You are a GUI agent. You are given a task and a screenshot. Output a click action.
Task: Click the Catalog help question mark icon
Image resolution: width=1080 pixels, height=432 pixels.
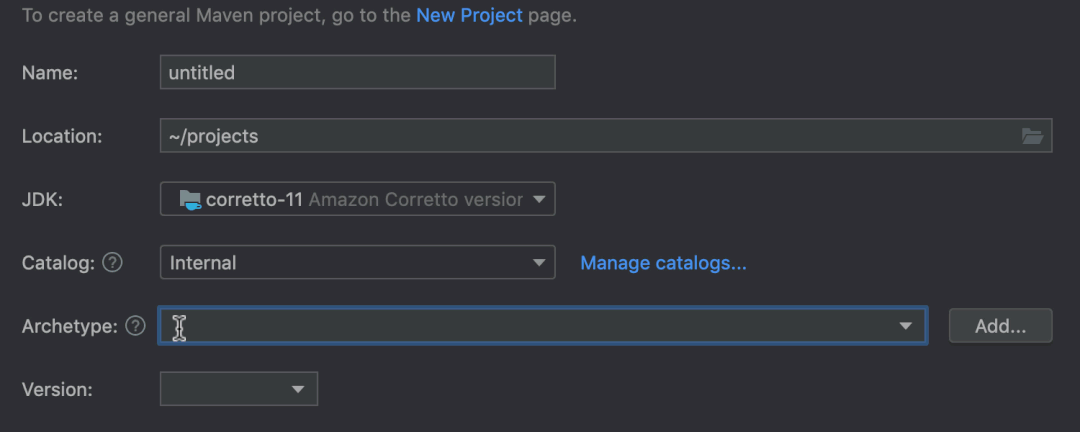tap(113, 263)
